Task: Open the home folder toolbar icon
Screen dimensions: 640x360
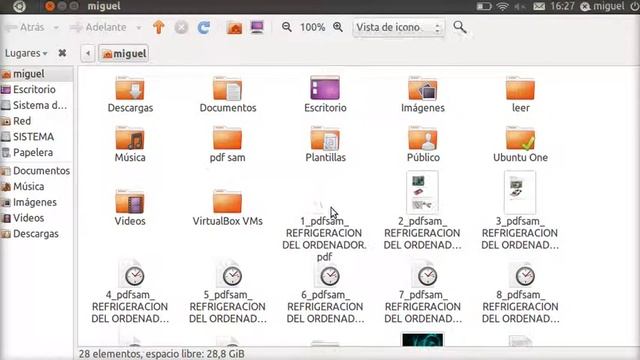Action: (235, 27)
